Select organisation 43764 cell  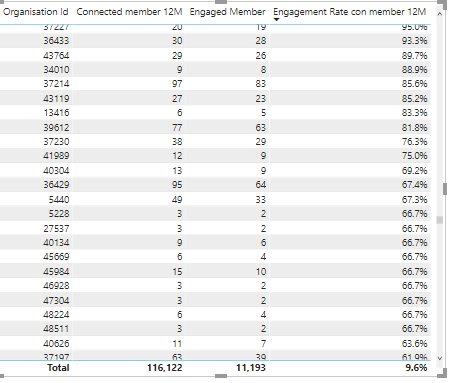56,55
